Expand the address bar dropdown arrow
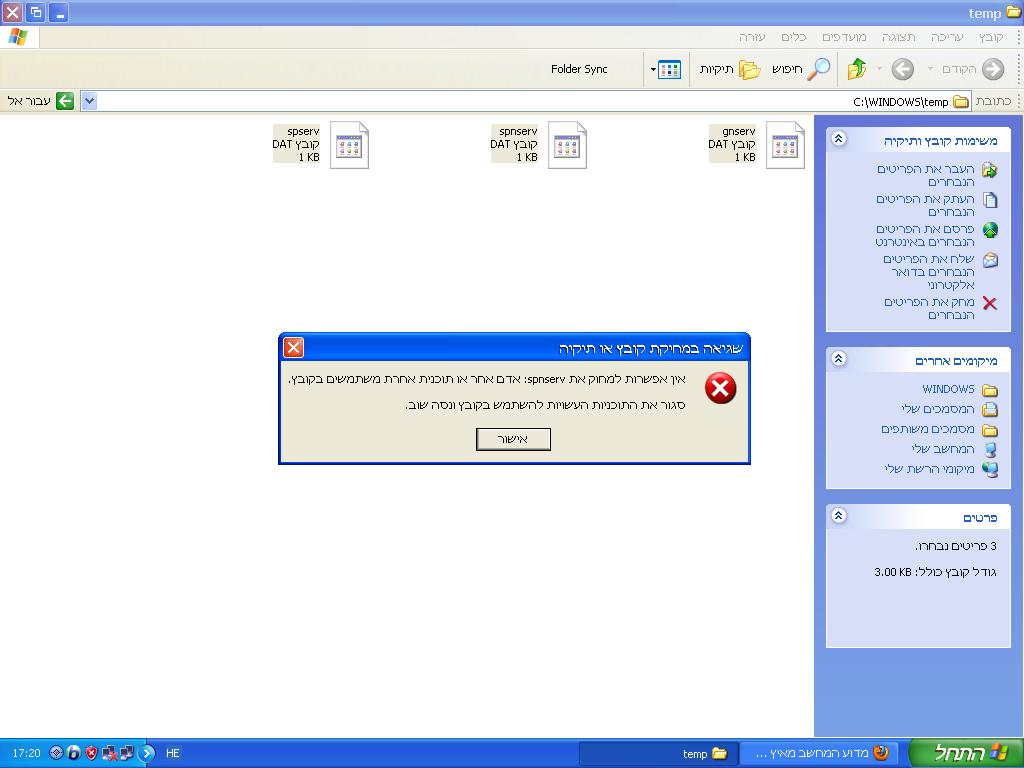The image size is (1024, 768). pyautogui.click(x=89, y=101)
